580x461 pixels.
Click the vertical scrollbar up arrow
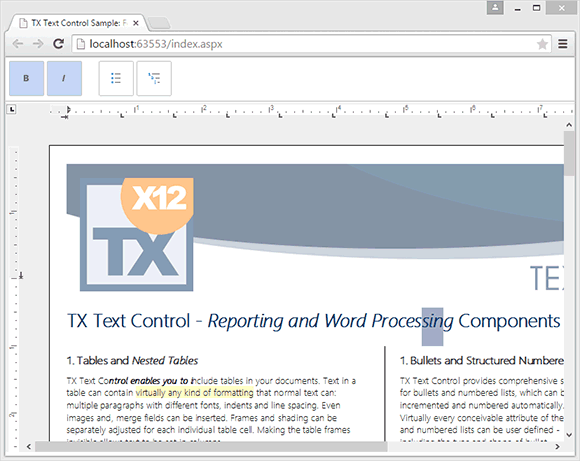(569, 125)
